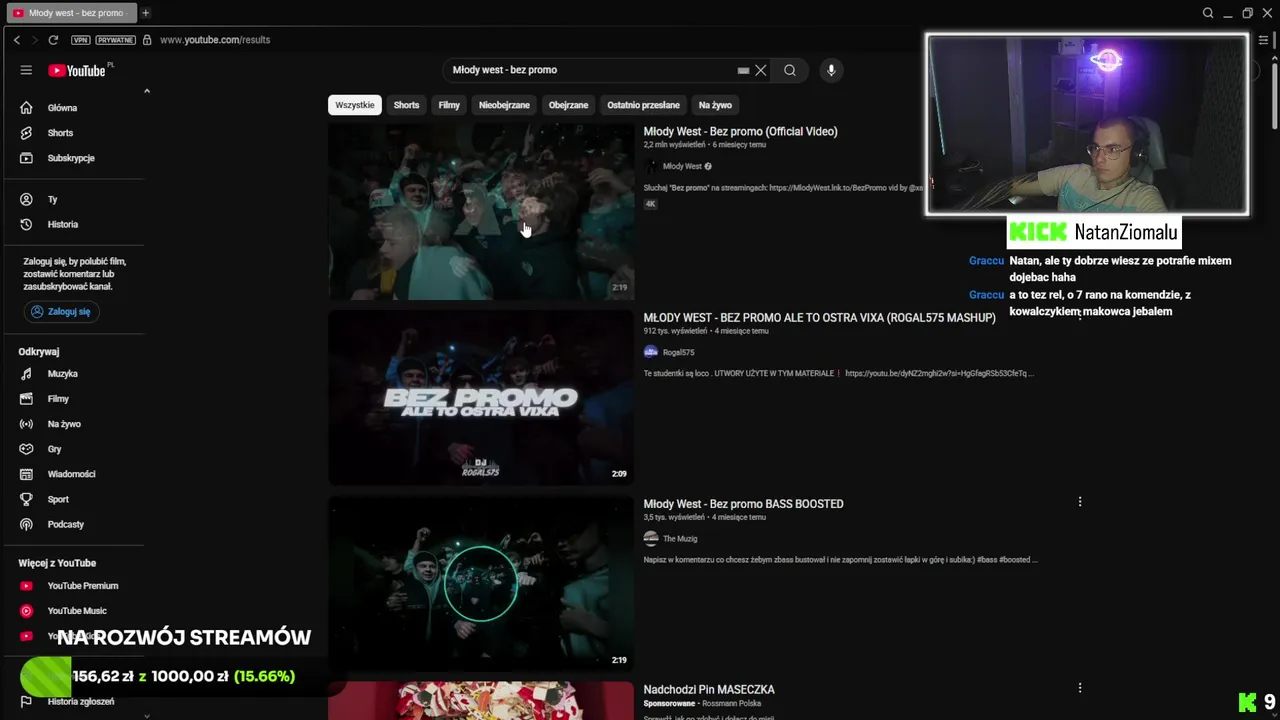Click the magnifier search button
The width and height of the screenshot is (1280, 720).
790,70
